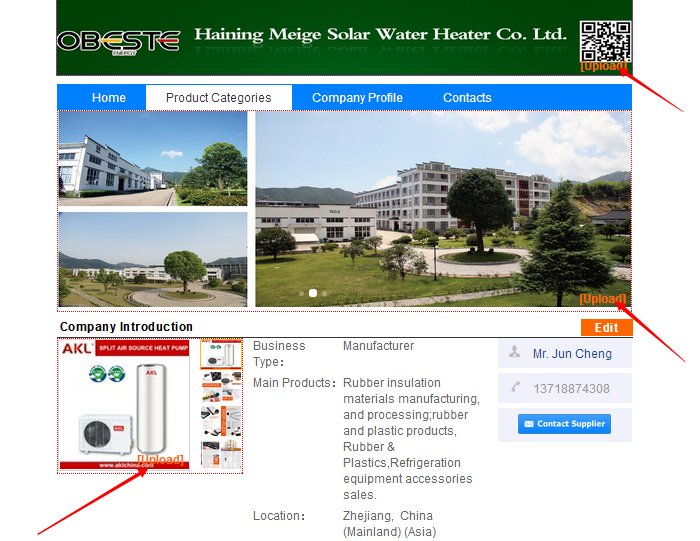Click the person icon beside Mr. Jun Cheng
Viewport: 700px width, 541px height.
514,353
